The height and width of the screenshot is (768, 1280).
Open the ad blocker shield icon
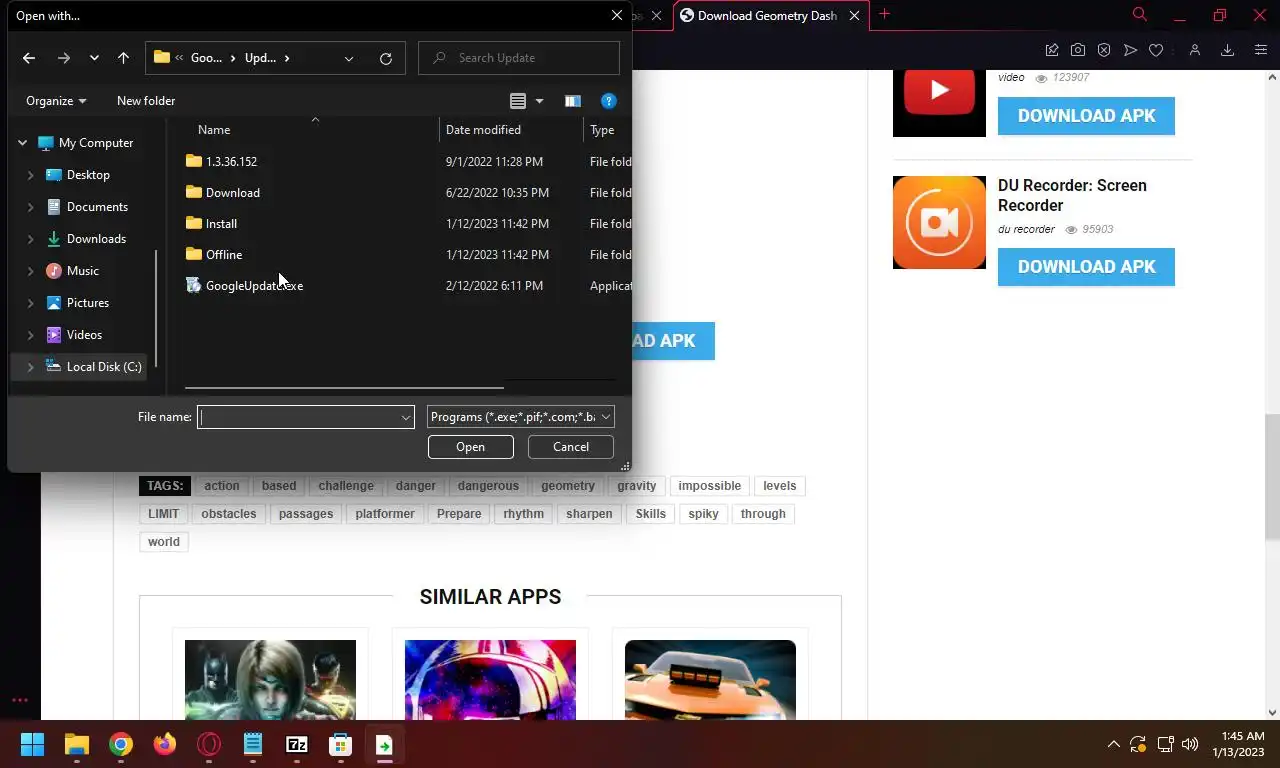1104,50
